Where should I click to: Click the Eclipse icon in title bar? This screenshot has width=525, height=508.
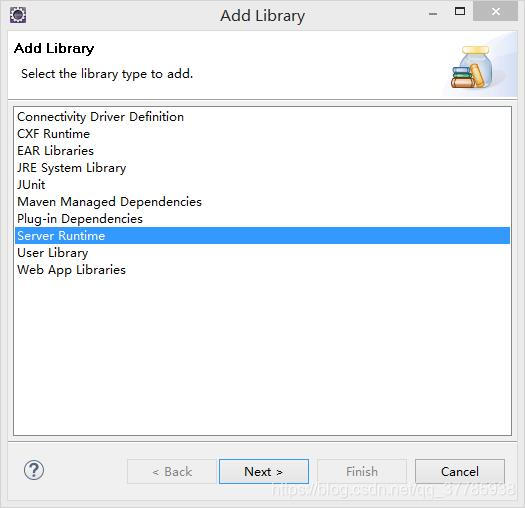[x=18, y=15]
